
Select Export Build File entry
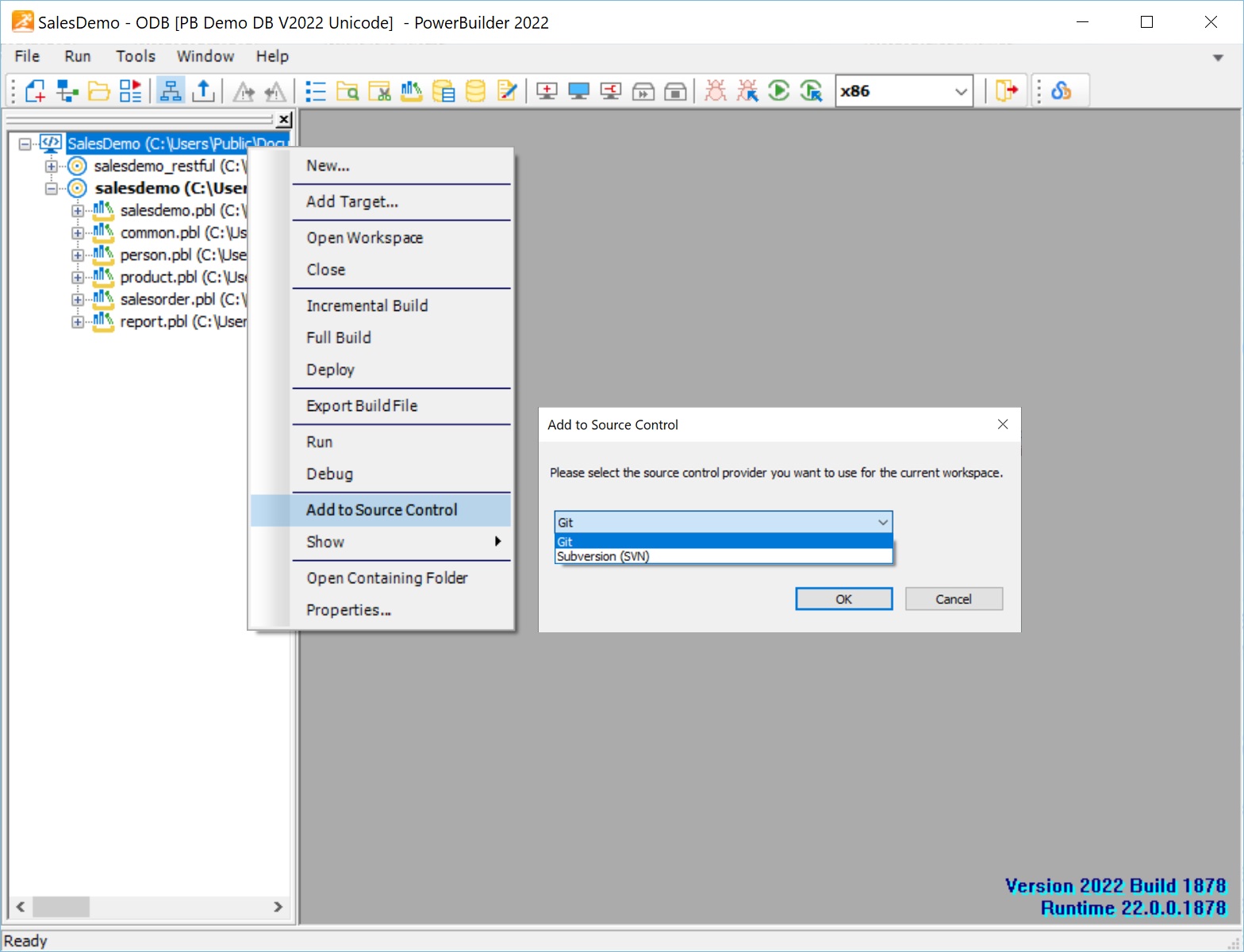(381, 405)
